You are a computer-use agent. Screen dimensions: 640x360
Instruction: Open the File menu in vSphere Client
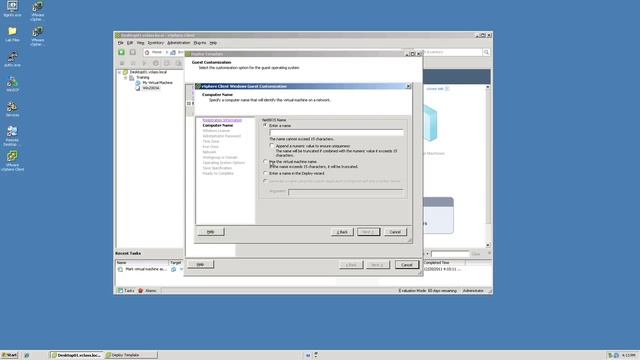[x=120, y=43]
